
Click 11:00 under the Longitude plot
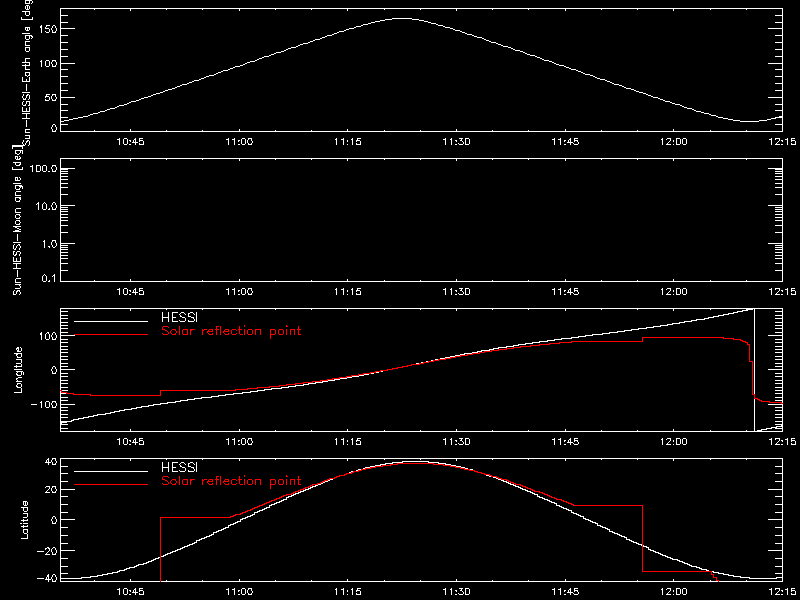[x=239, y=441]
